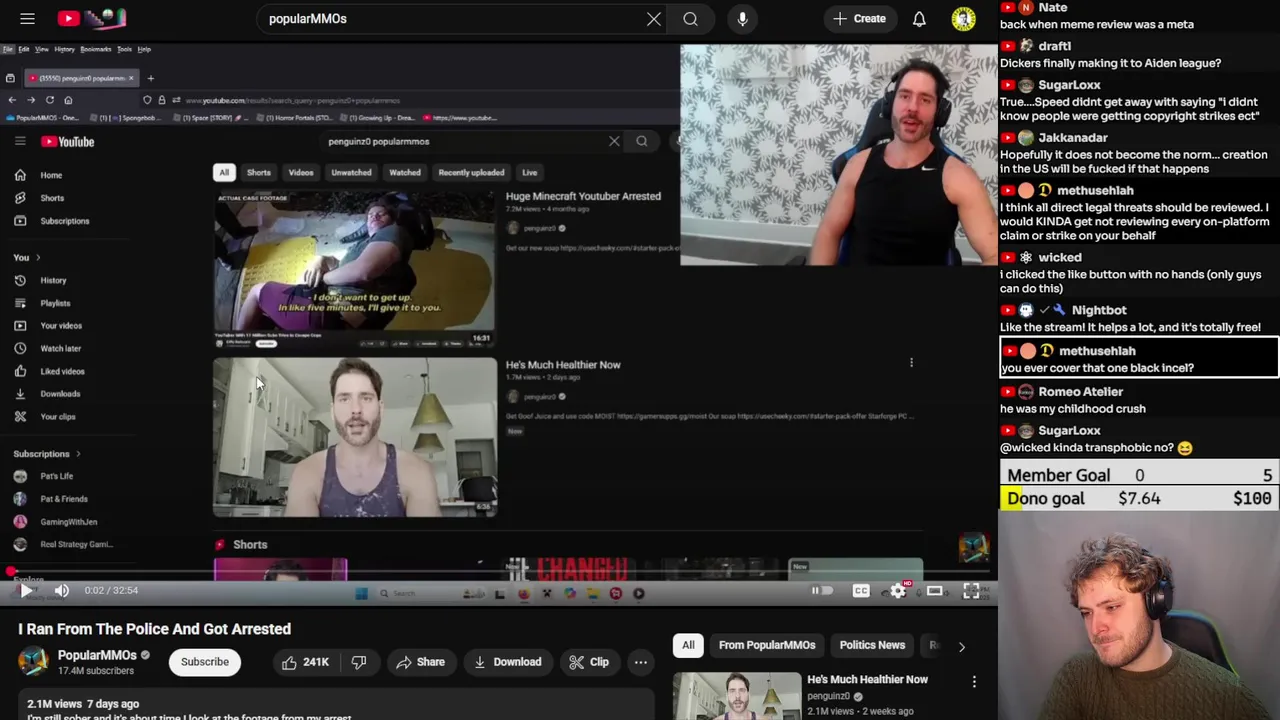Open Huge Minecraft Youtuber Arrested thumbnail

(354, 269)
